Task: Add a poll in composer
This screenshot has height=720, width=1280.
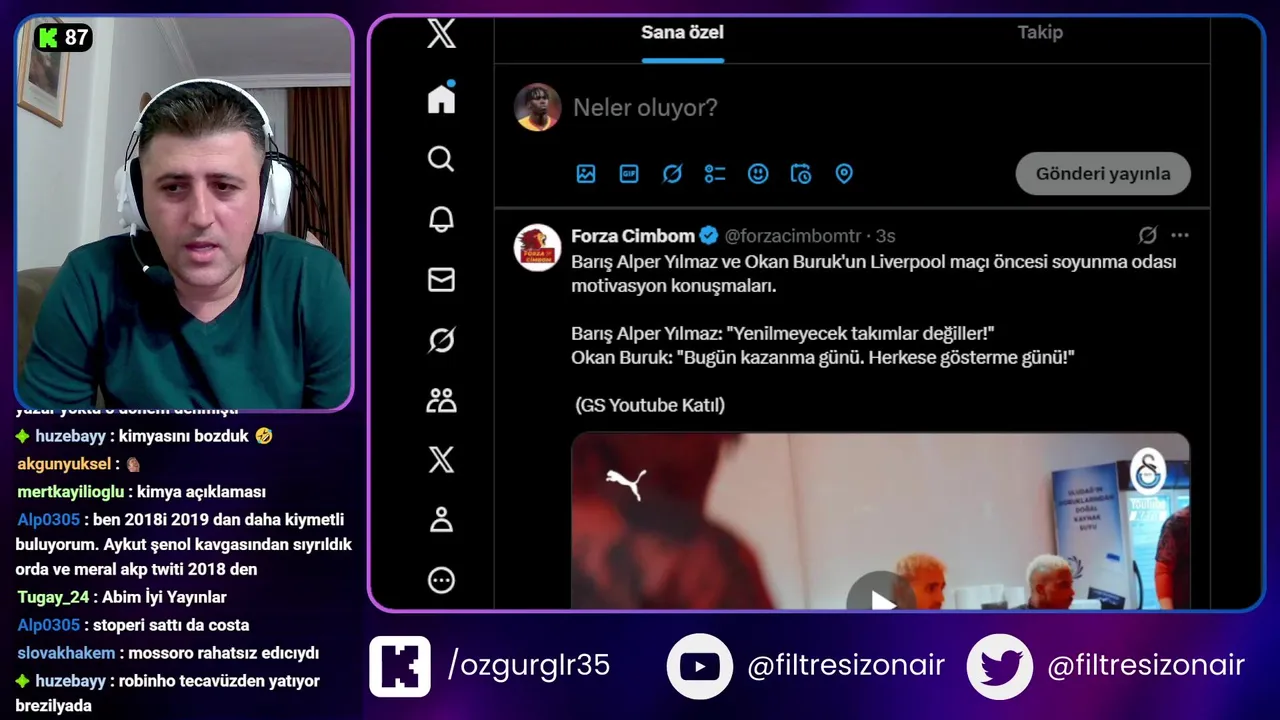Action: [x=715, y=174]
